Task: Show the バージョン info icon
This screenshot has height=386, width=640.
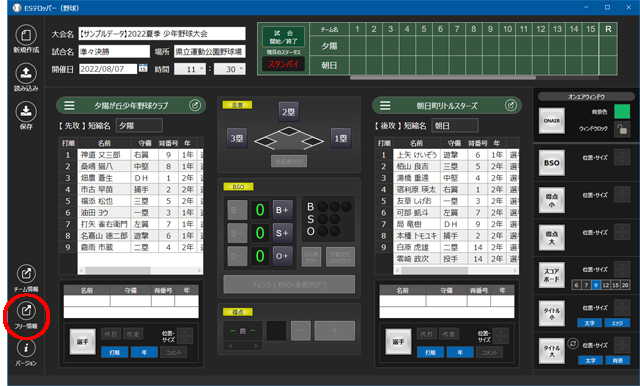Action: [26, 348]
